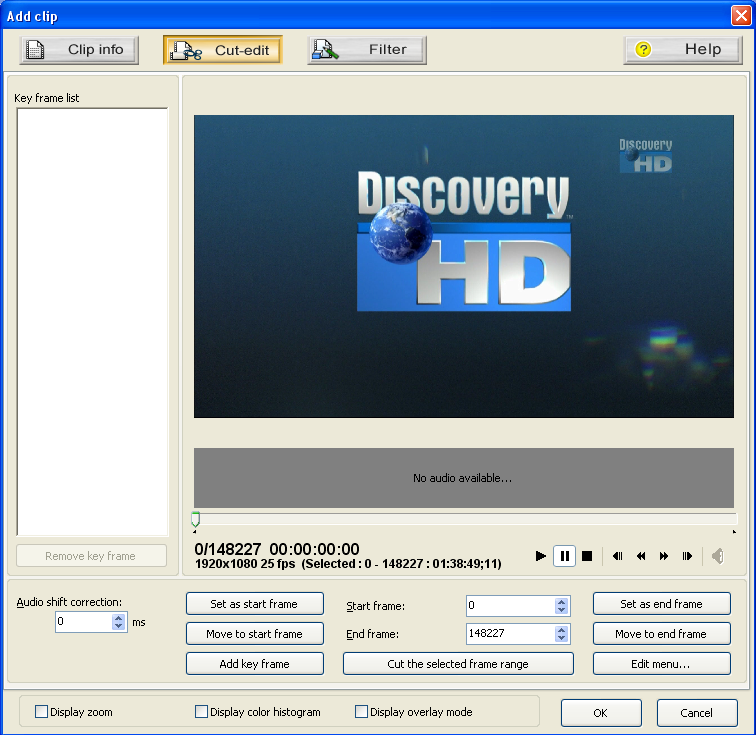Pause the video preview

(564, 556)
